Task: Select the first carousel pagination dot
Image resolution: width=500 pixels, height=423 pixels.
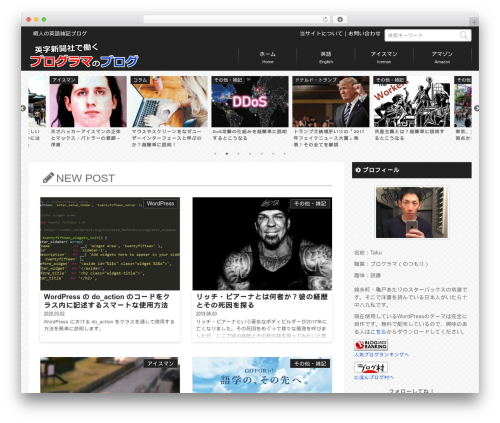Action: [215, 154]
